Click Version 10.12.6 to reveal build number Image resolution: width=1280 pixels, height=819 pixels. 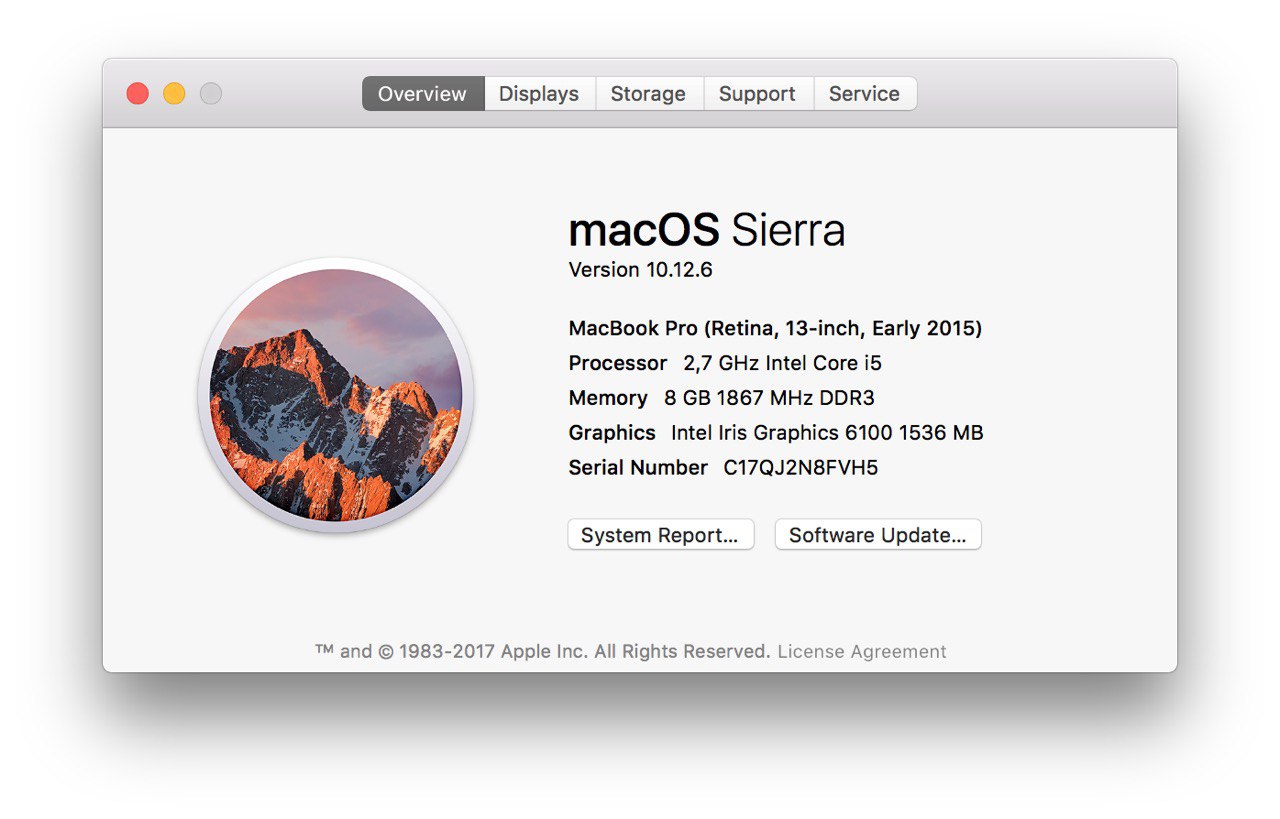tap(640, 270)
